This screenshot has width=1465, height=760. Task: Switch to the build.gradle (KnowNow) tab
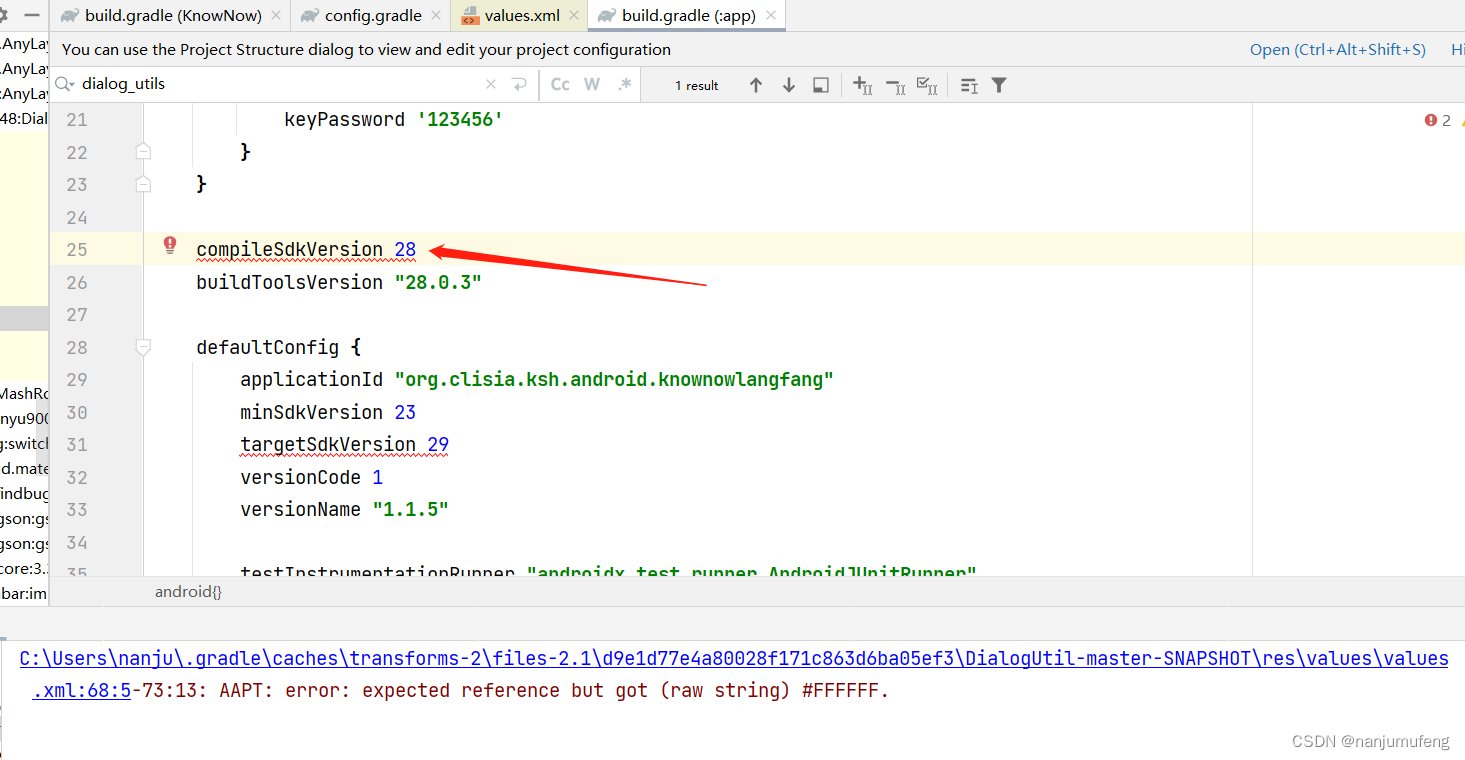tap(173, 15)
